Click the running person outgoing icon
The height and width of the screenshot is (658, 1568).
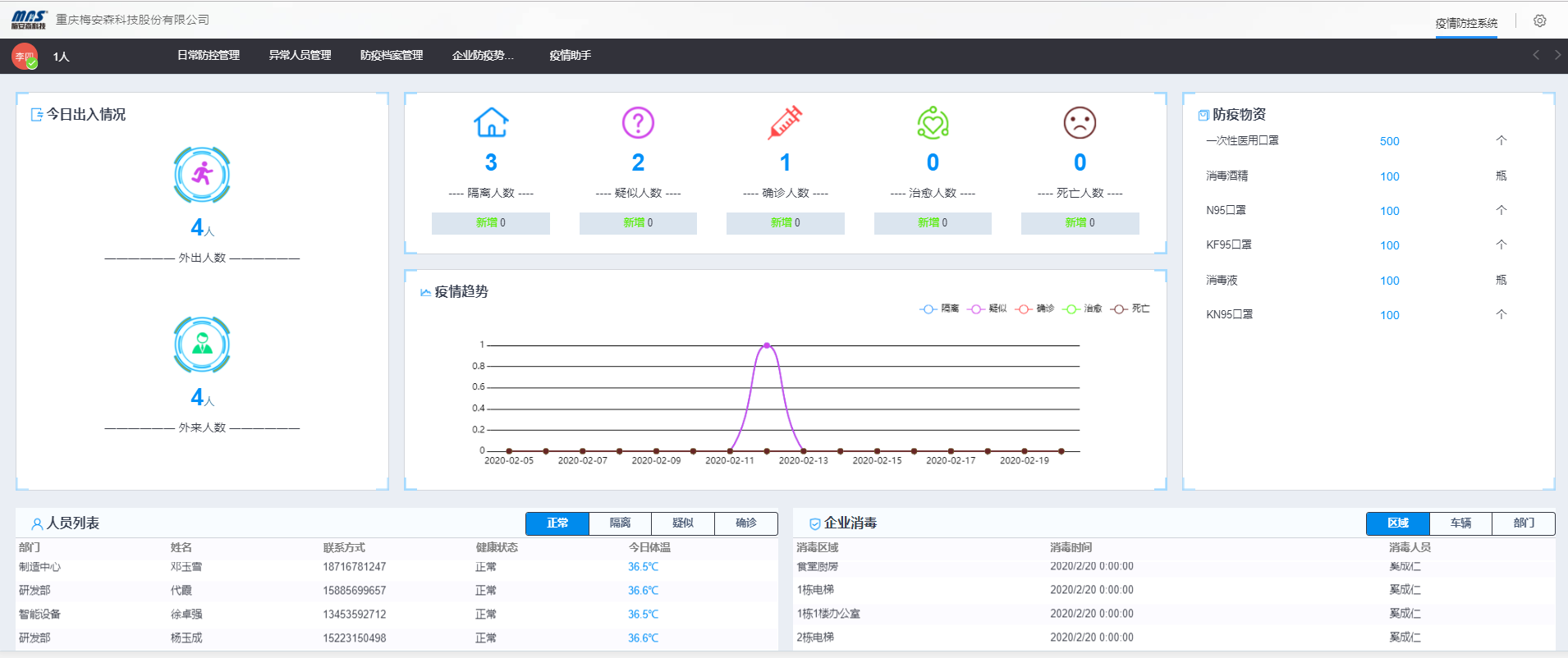(x=202, y=175)
